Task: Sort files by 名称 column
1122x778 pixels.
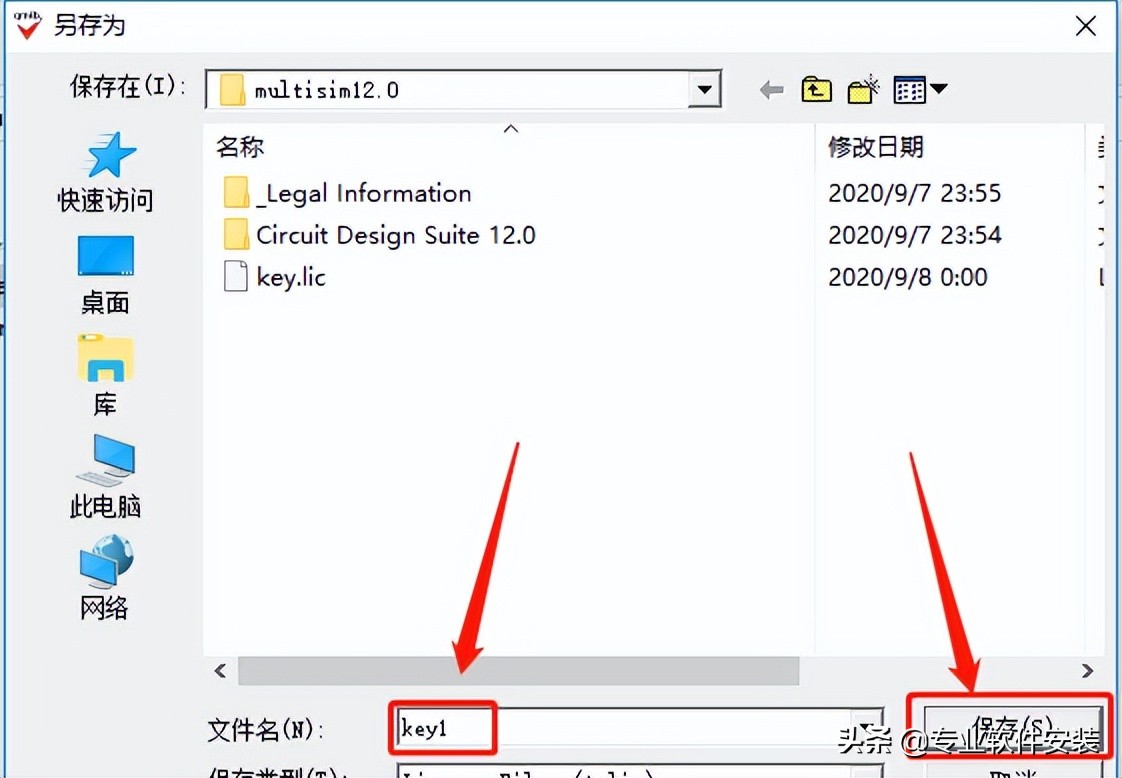Action: pyautogui.click(x=240, y=146)
